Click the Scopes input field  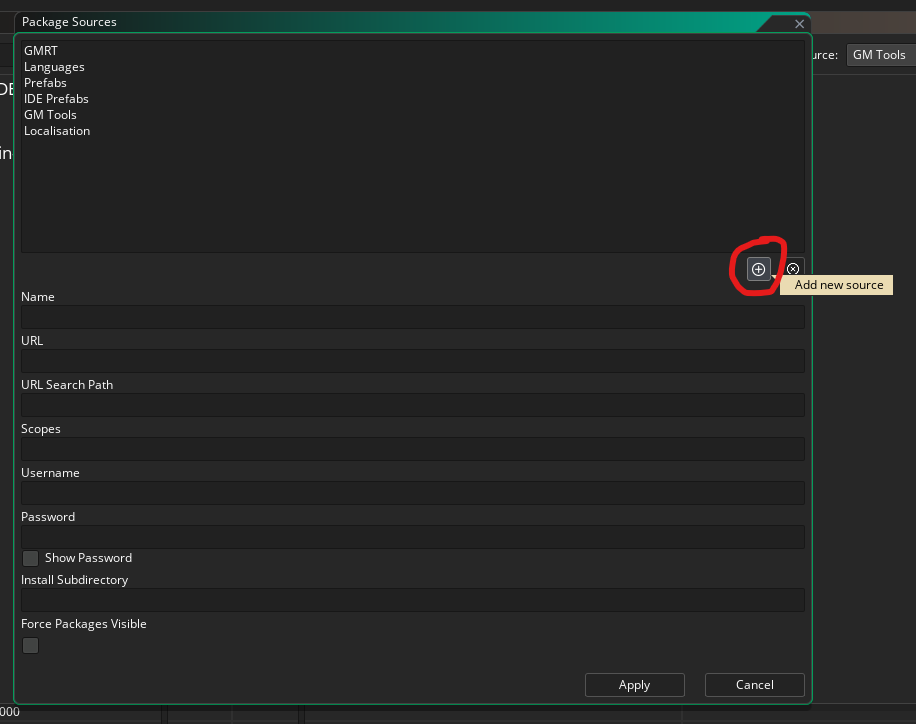point(412,449)
